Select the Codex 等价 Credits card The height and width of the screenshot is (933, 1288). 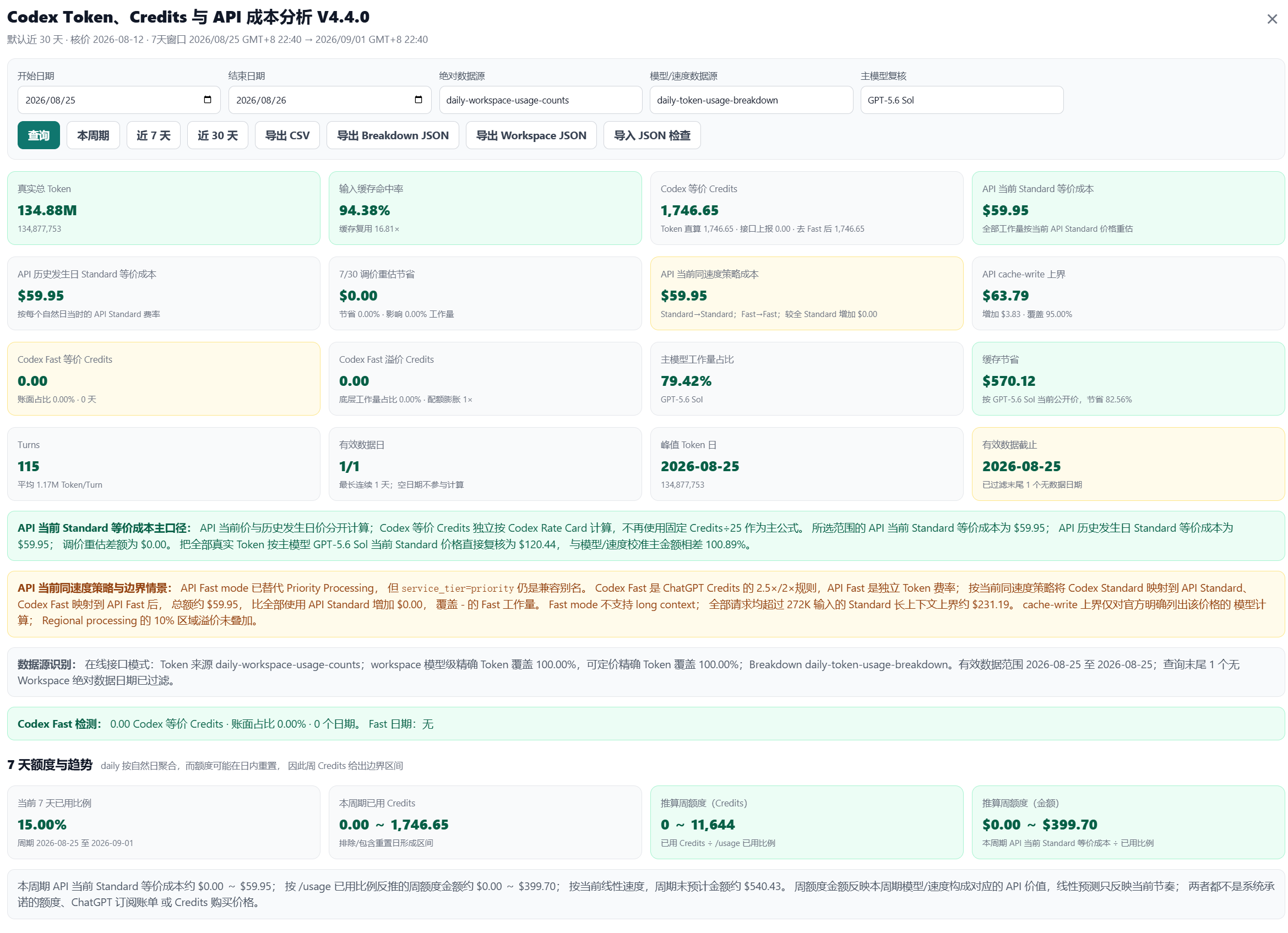click(806, 208)
